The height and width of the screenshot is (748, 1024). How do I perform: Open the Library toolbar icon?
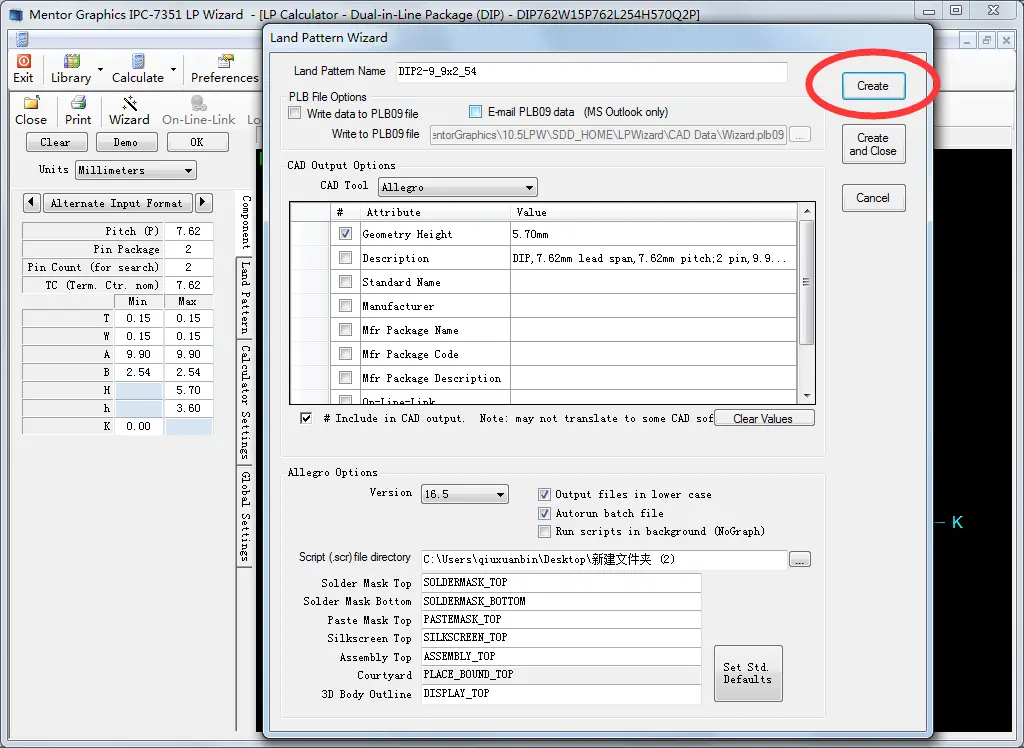[x=71, y=69]
